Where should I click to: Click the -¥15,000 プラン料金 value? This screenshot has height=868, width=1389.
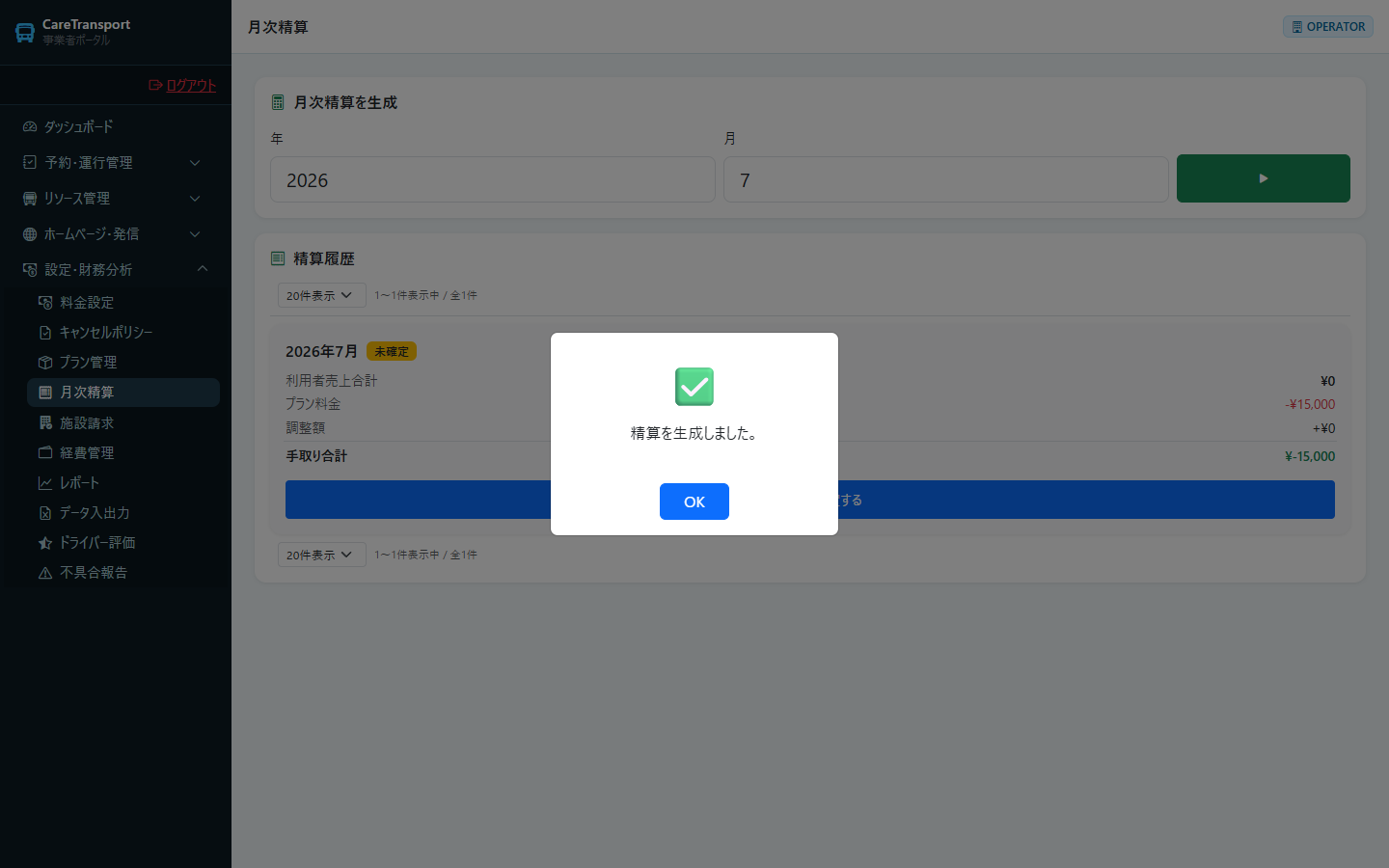[x=1310, y=404]
